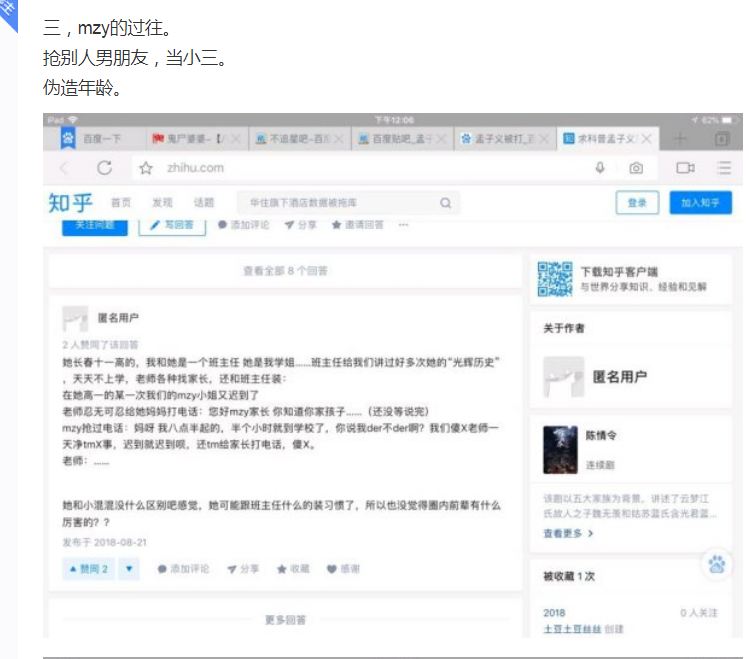Click the 匿名用户 avatar in 关于作者
749x659 pixels.
tap(564, 377)
